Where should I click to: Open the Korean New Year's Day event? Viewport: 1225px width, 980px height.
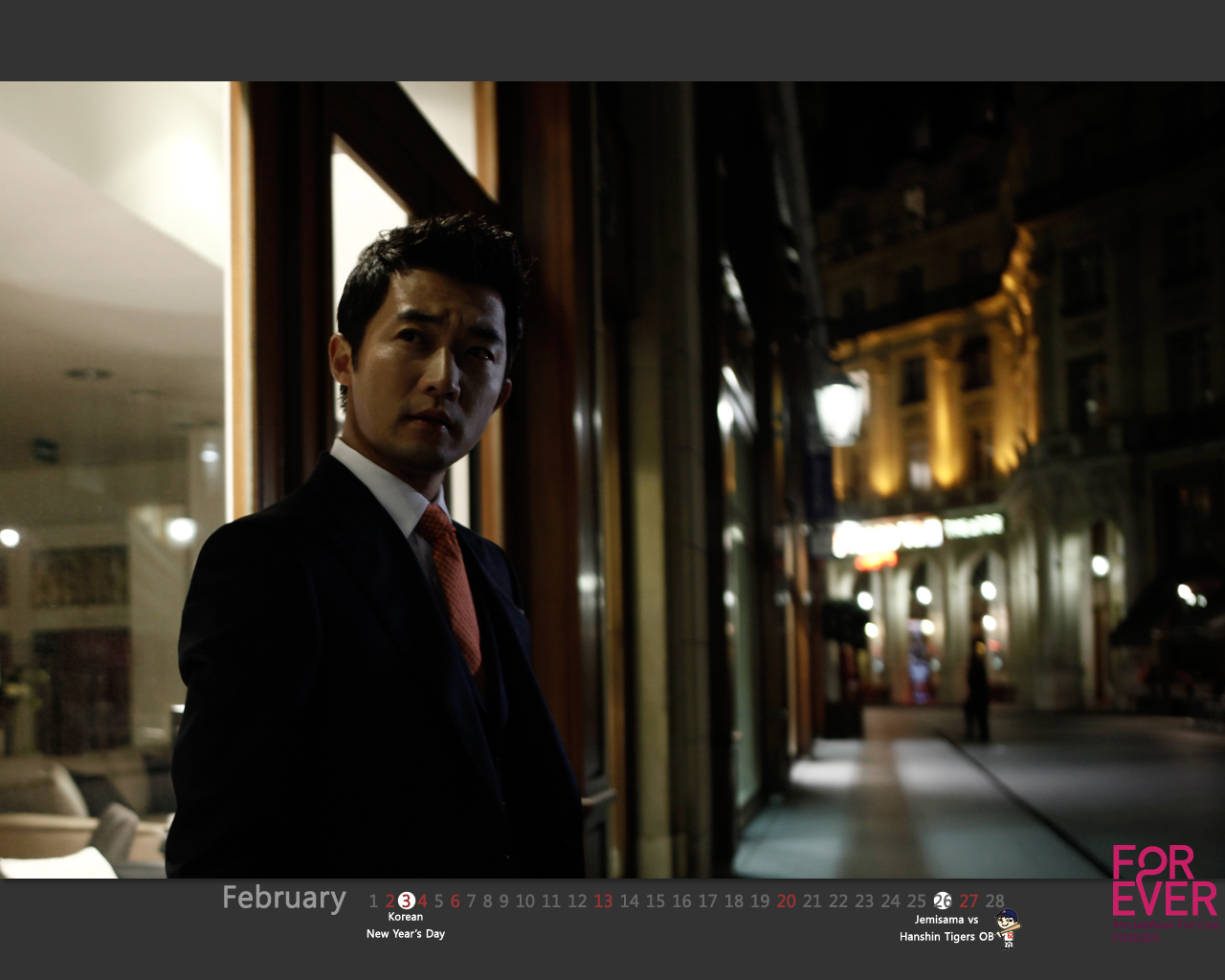click(406, 925)
